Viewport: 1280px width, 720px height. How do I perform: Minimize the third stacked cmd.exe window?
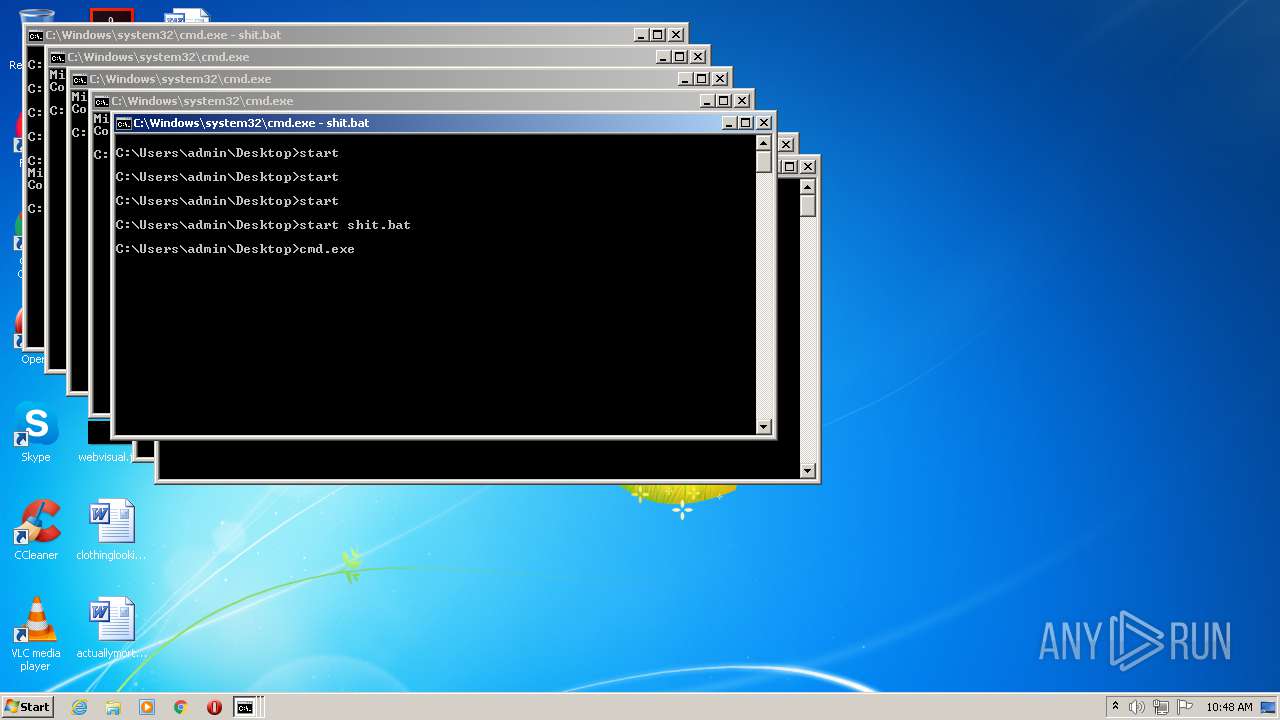[x=685, y=79]
